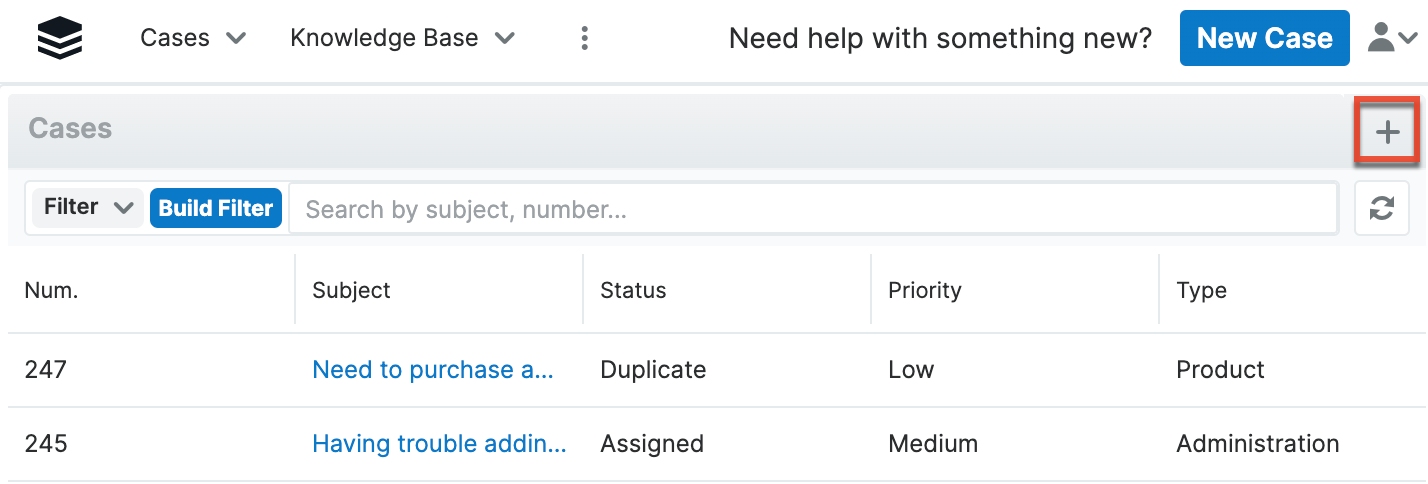This screenshot has height=484, width=1428.
Task: Open the Filter dropdown
Action: (88, 208)
